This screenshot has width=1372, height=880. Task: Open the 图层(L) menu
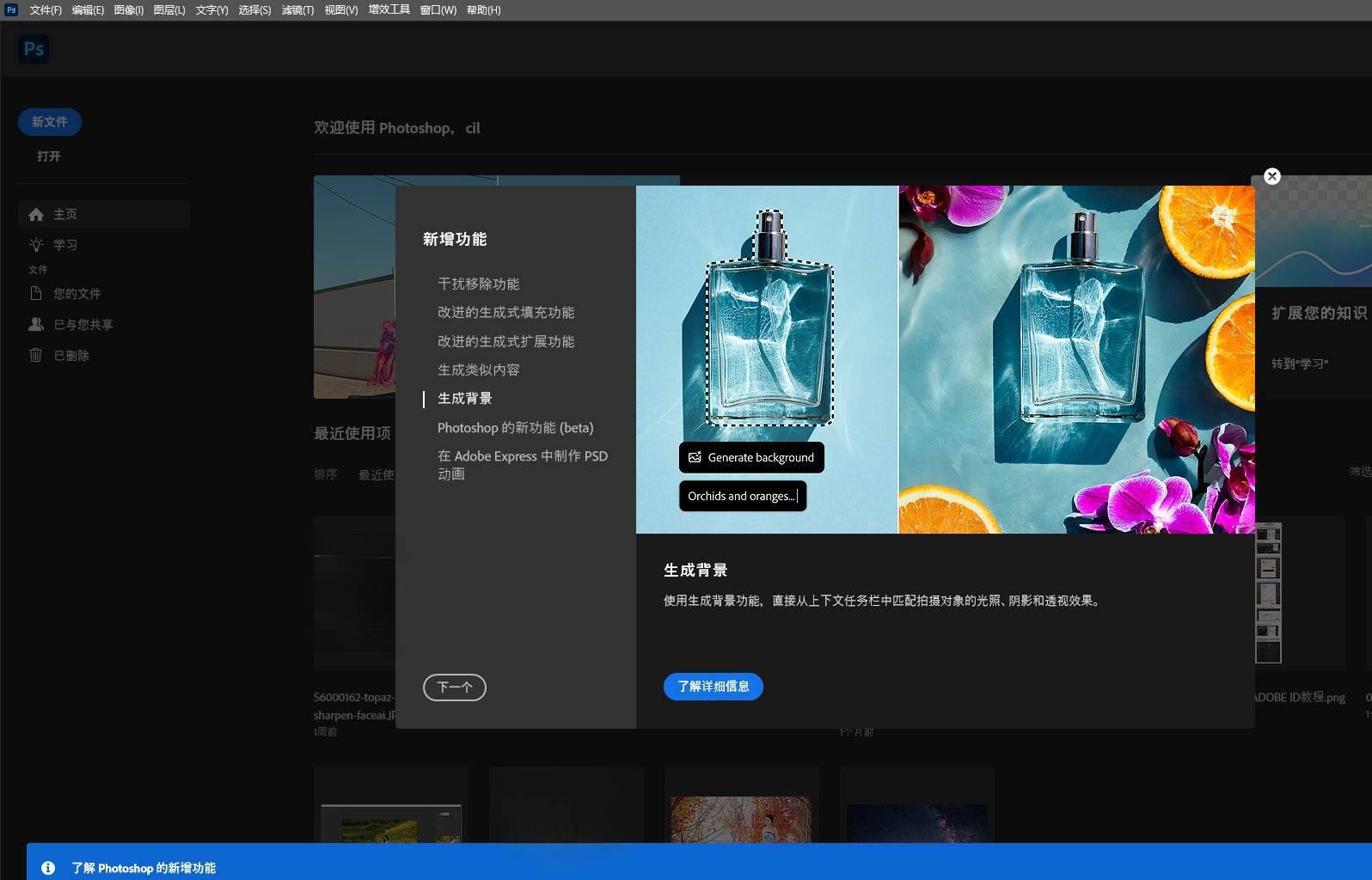pyautogui.click(x=169, y=10)
